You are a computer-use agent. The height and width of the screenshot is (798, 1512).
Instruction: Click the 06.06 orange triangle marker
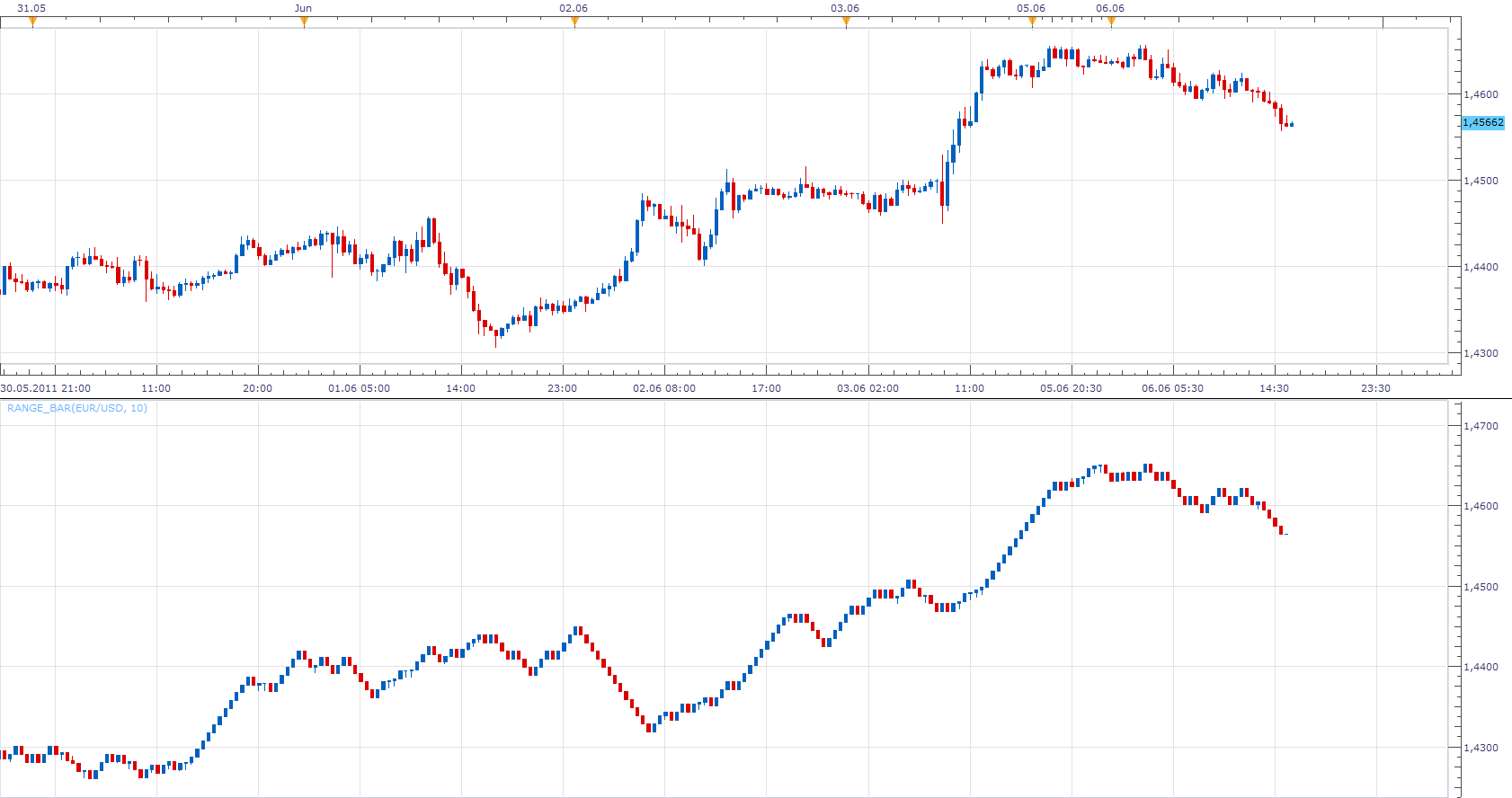pos(1111,22)
